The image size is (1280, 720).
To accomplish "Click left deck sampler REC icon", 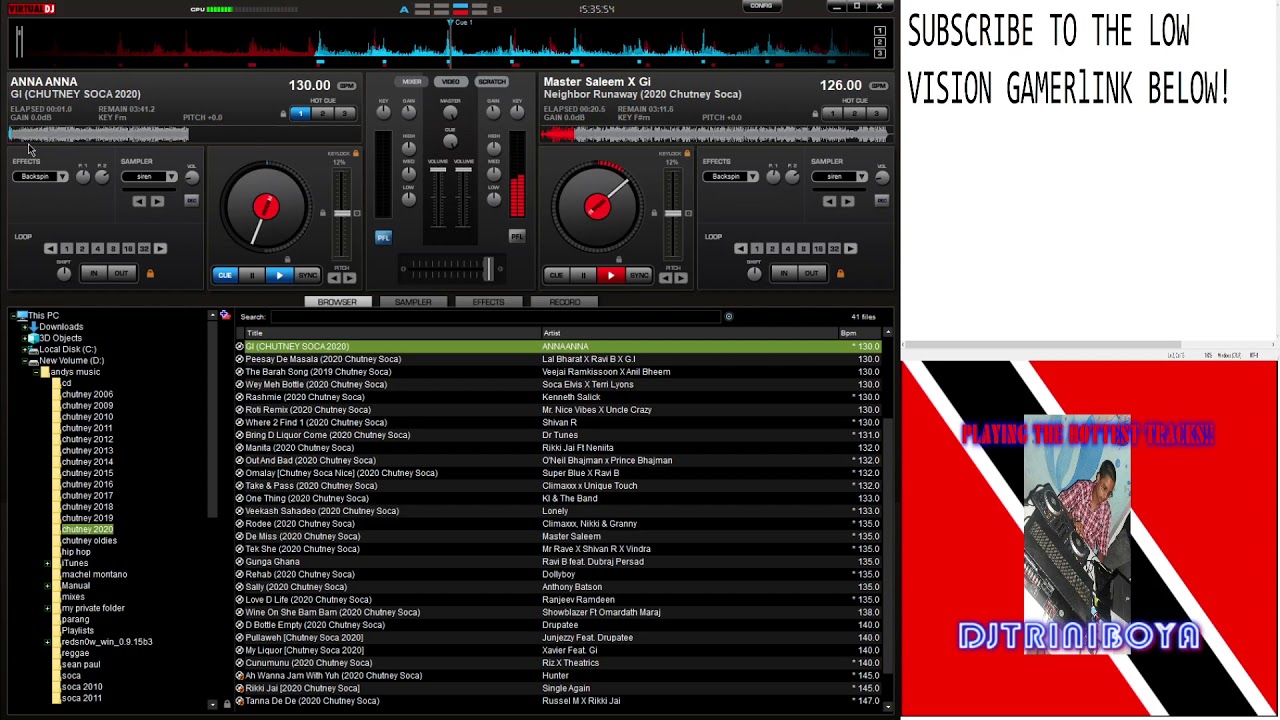I will click(x=191, y=201).
